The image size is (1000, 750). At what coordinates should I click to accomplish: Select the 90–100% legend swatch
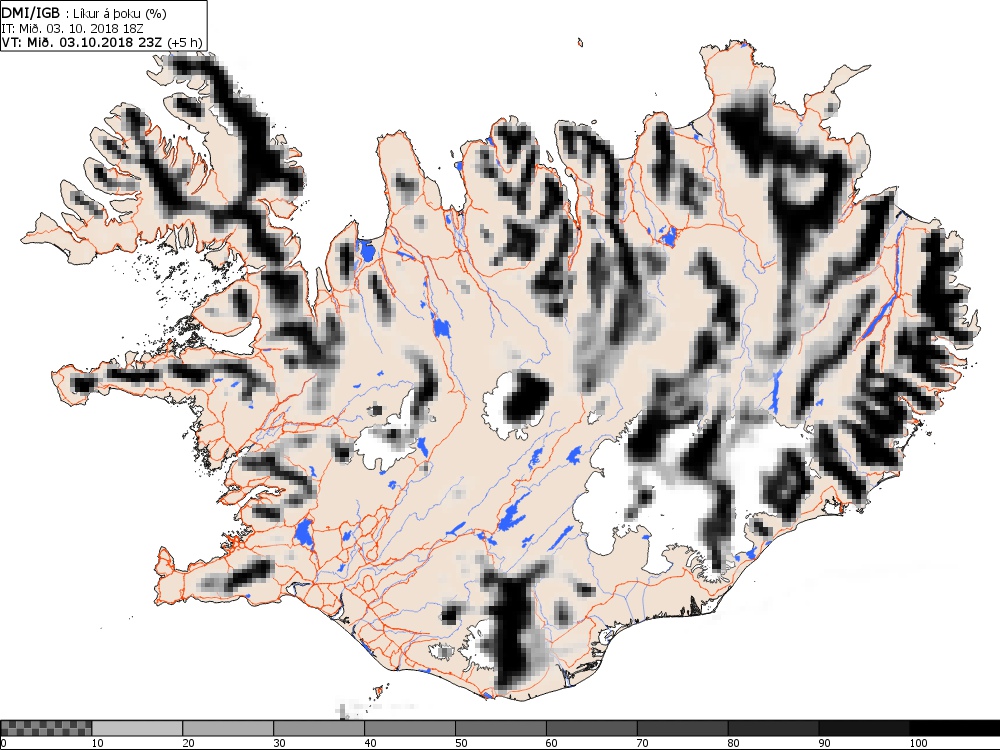[x=864, y=728]
